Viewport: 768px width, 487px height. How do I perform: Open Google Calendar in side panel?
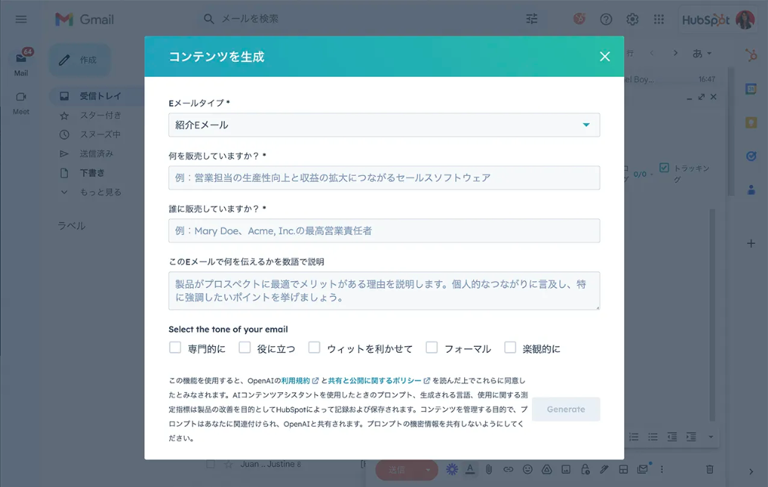(751, 89)
